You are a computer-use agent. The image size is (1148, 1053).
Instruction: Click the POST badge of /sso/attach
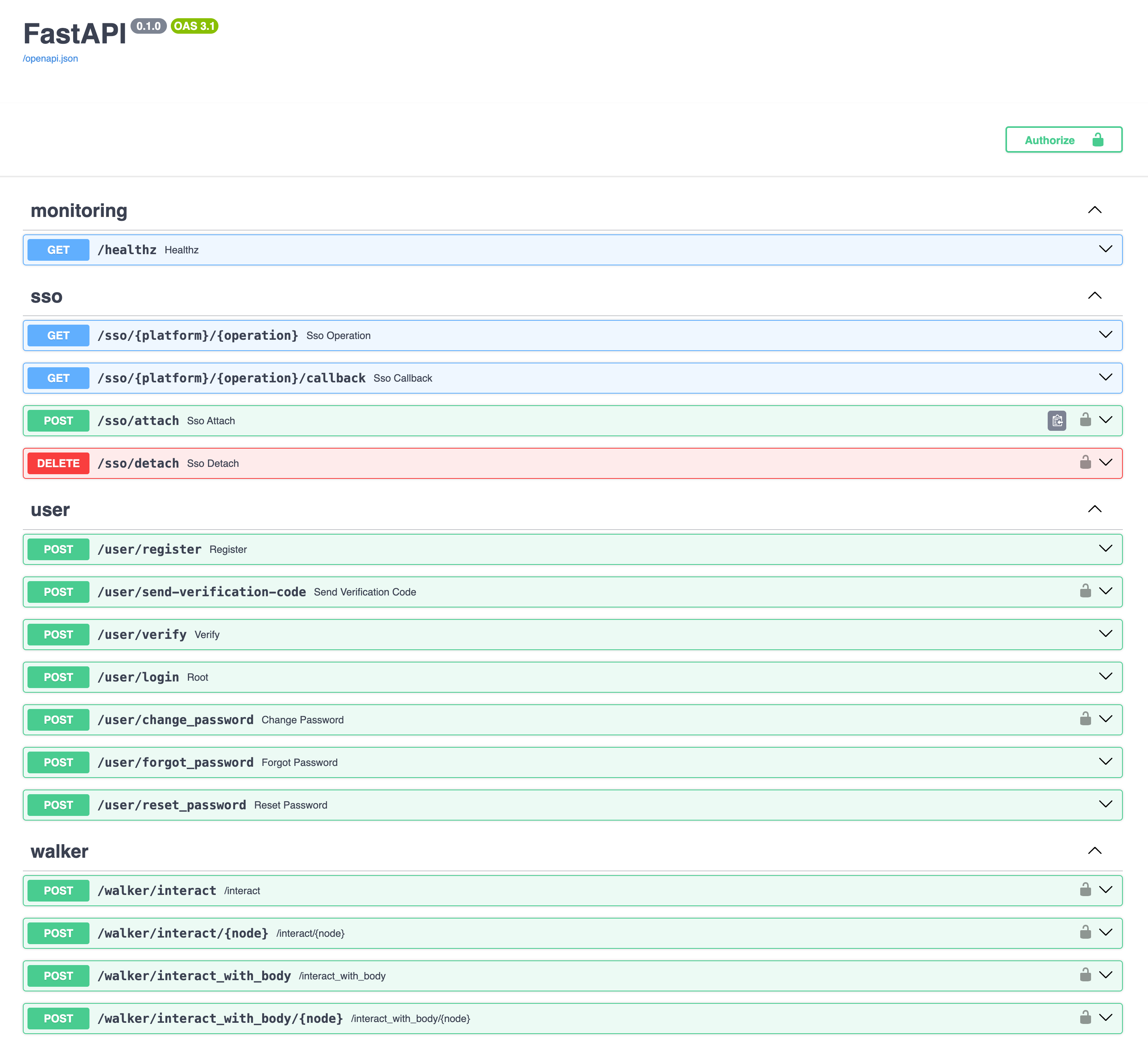(x=58, y=420)
